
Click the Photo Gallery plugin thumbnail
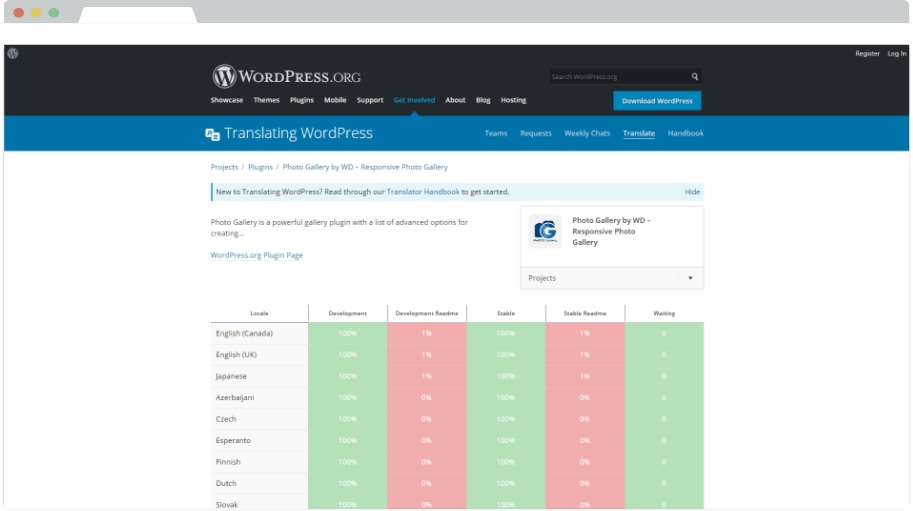point(545,231)
